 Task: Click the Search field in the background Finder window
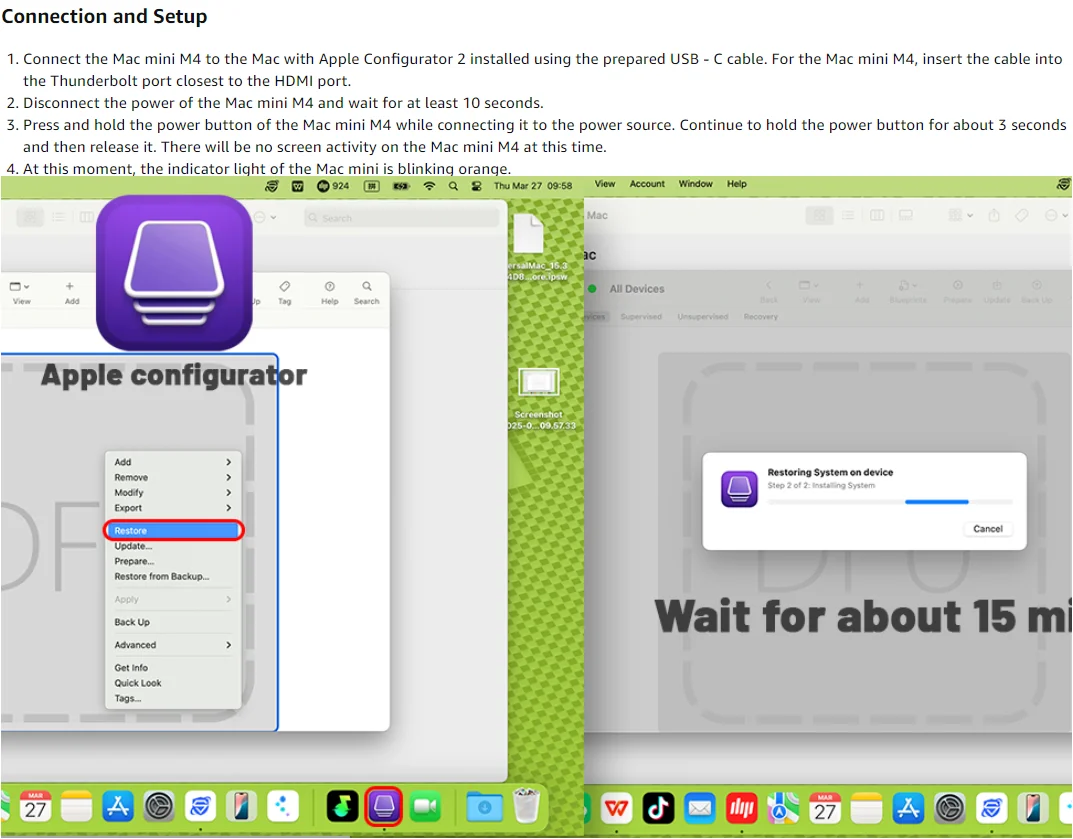point(401,218)
